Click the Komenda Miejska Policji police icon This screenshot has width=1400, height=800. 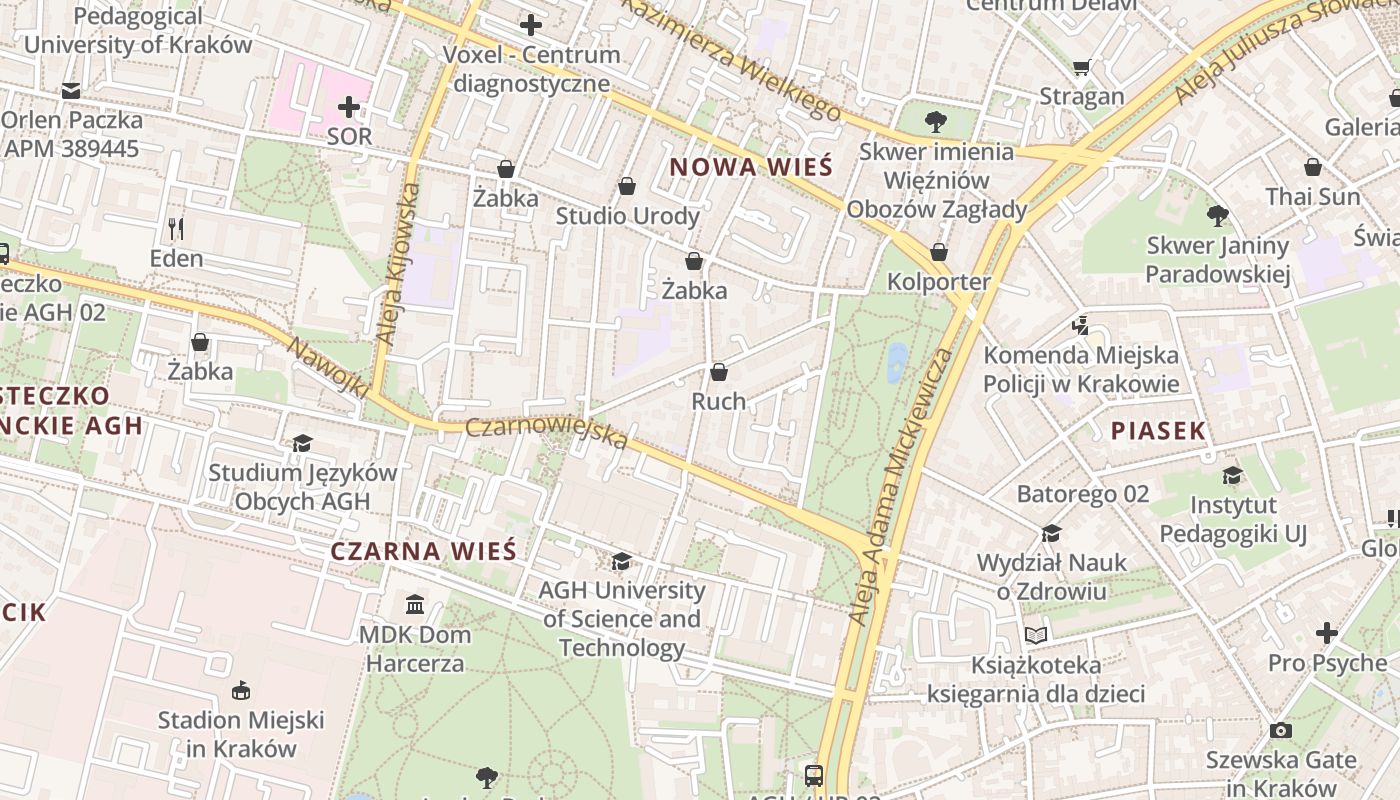(1080, 325)
